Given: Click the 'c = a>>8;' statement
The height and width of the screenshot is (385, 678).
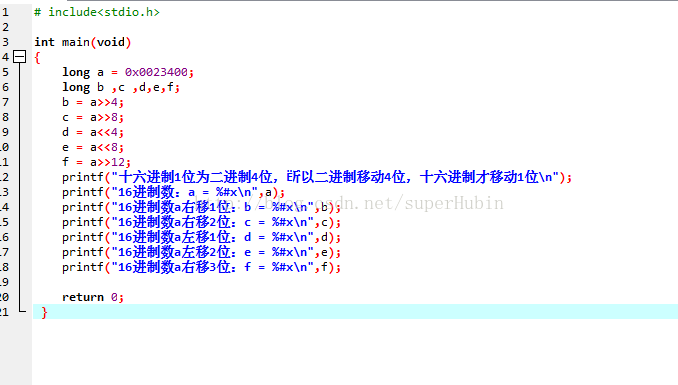Looking at the screenshot, I should tap(93, 117).
